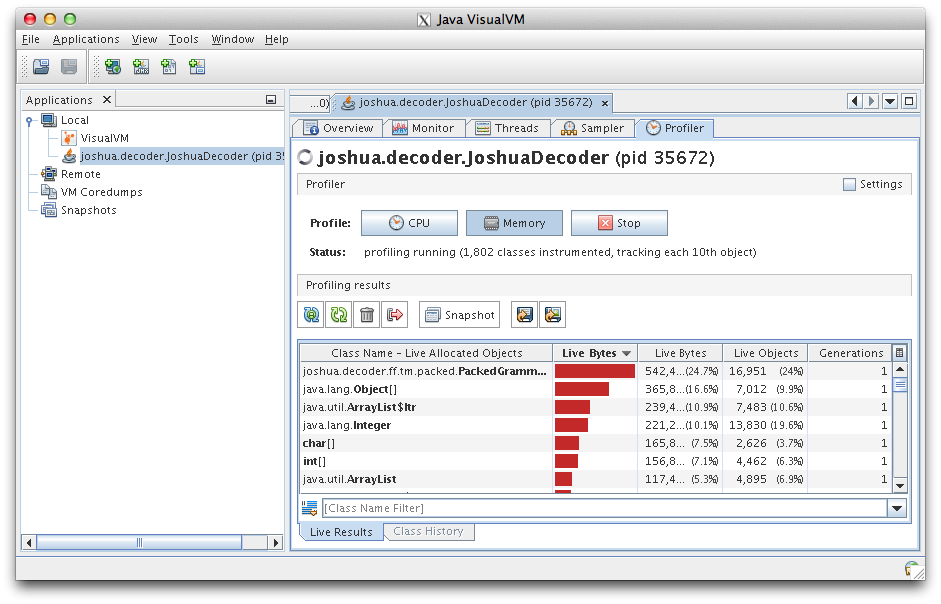The image size is (941, 604).
Task: Click the filter icon beside Class Name Filter
Action: [310, 509]
